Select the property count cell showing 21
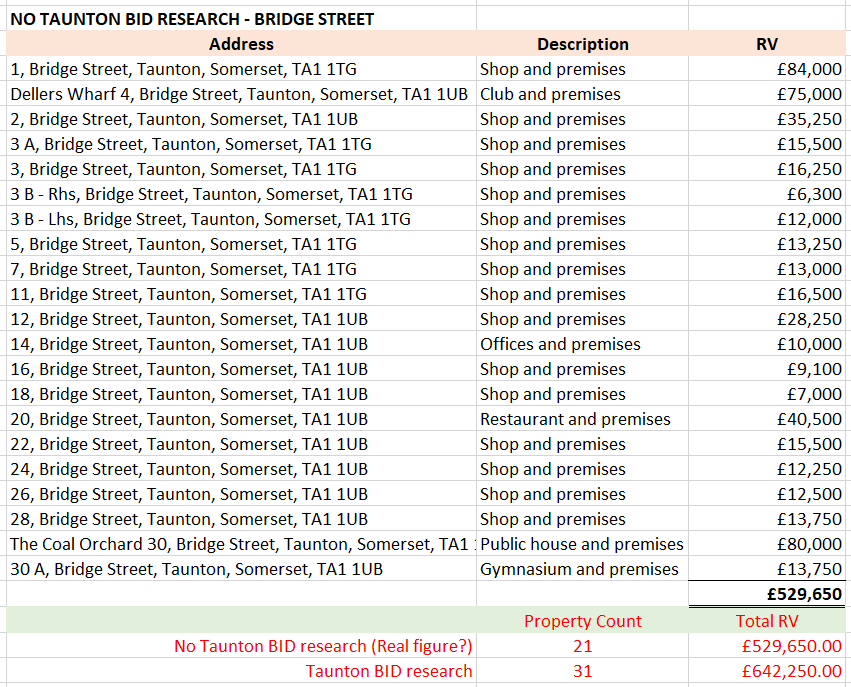The height and width of the screenshot is (687, 851). (x=582, y=645)
